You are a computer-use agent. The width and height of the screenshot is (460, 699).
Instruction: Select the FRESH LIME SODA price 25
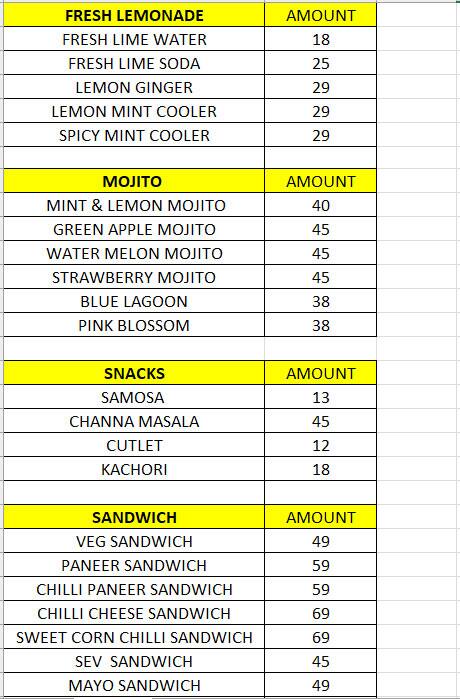[321, 63]
